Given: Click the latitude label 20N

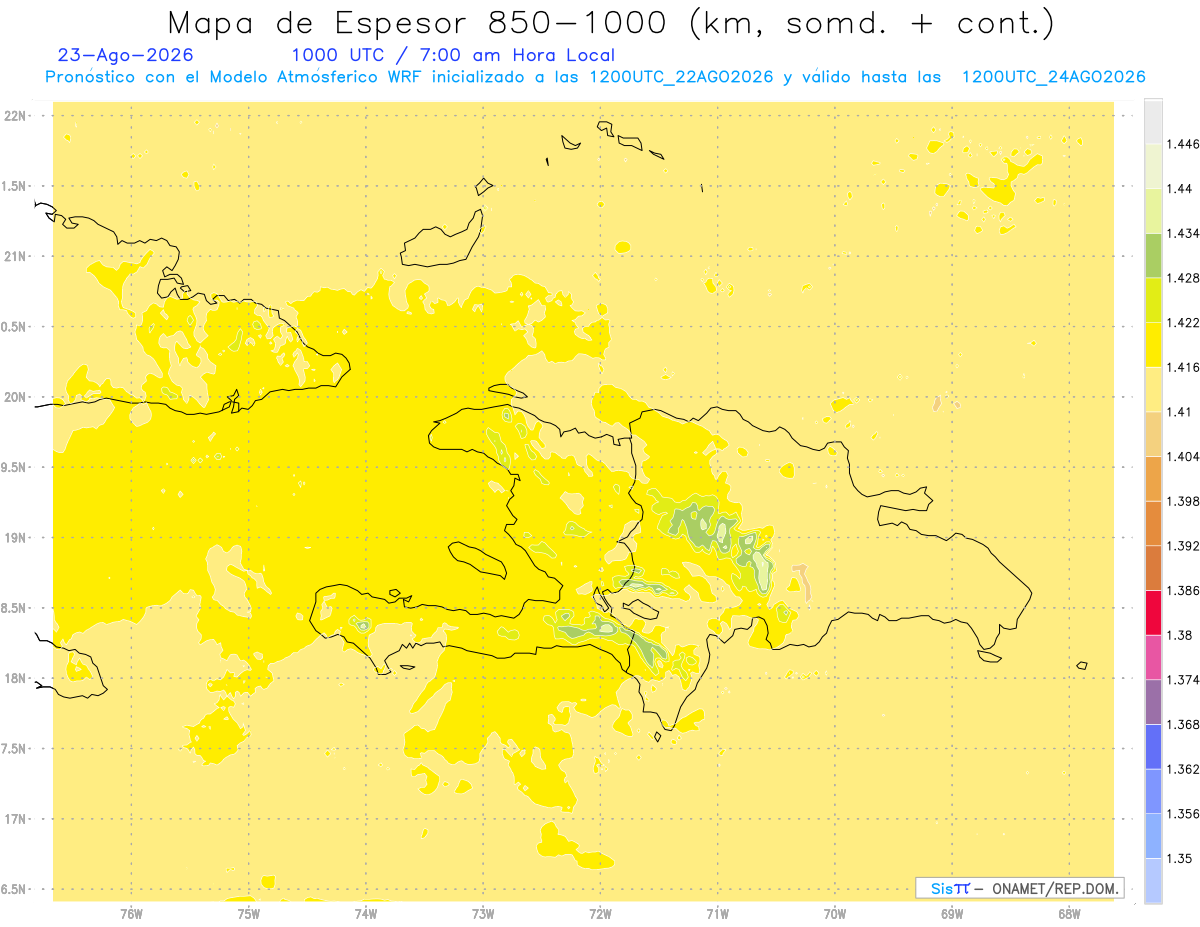Looking at the screenshot, I should point(16,397).
